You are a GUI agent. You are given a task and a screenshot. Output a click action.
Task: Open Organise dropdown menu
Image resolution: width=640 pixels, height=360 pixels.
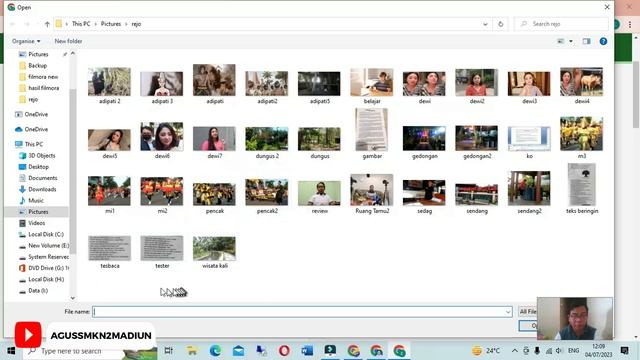click(x=26, y=41)
